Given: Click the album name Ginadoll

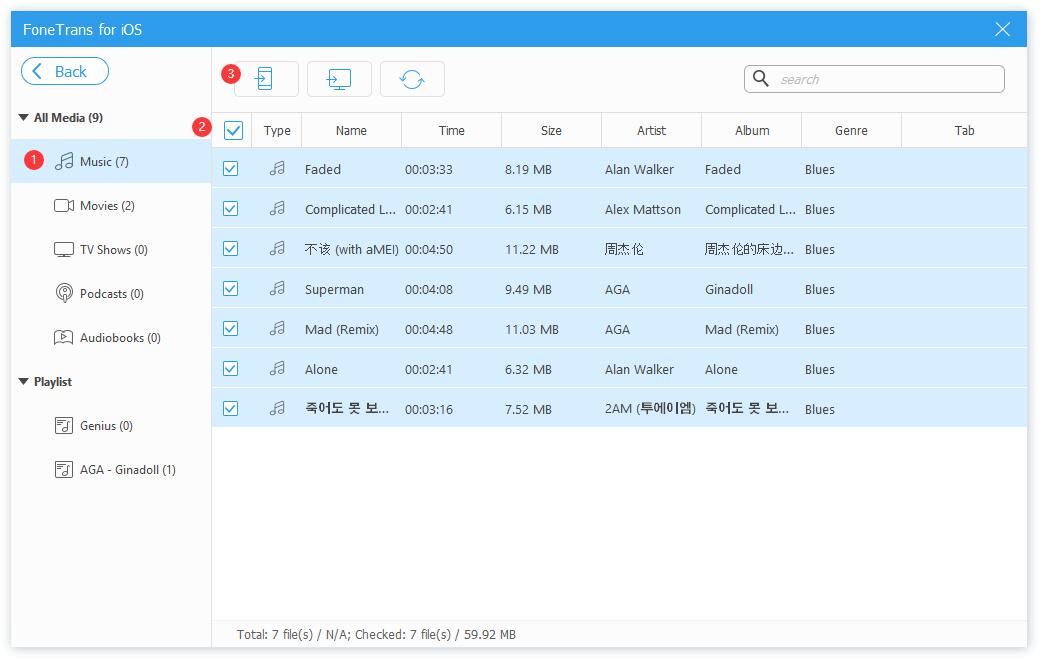Looking at the screenshot, I should click(729, 289).
